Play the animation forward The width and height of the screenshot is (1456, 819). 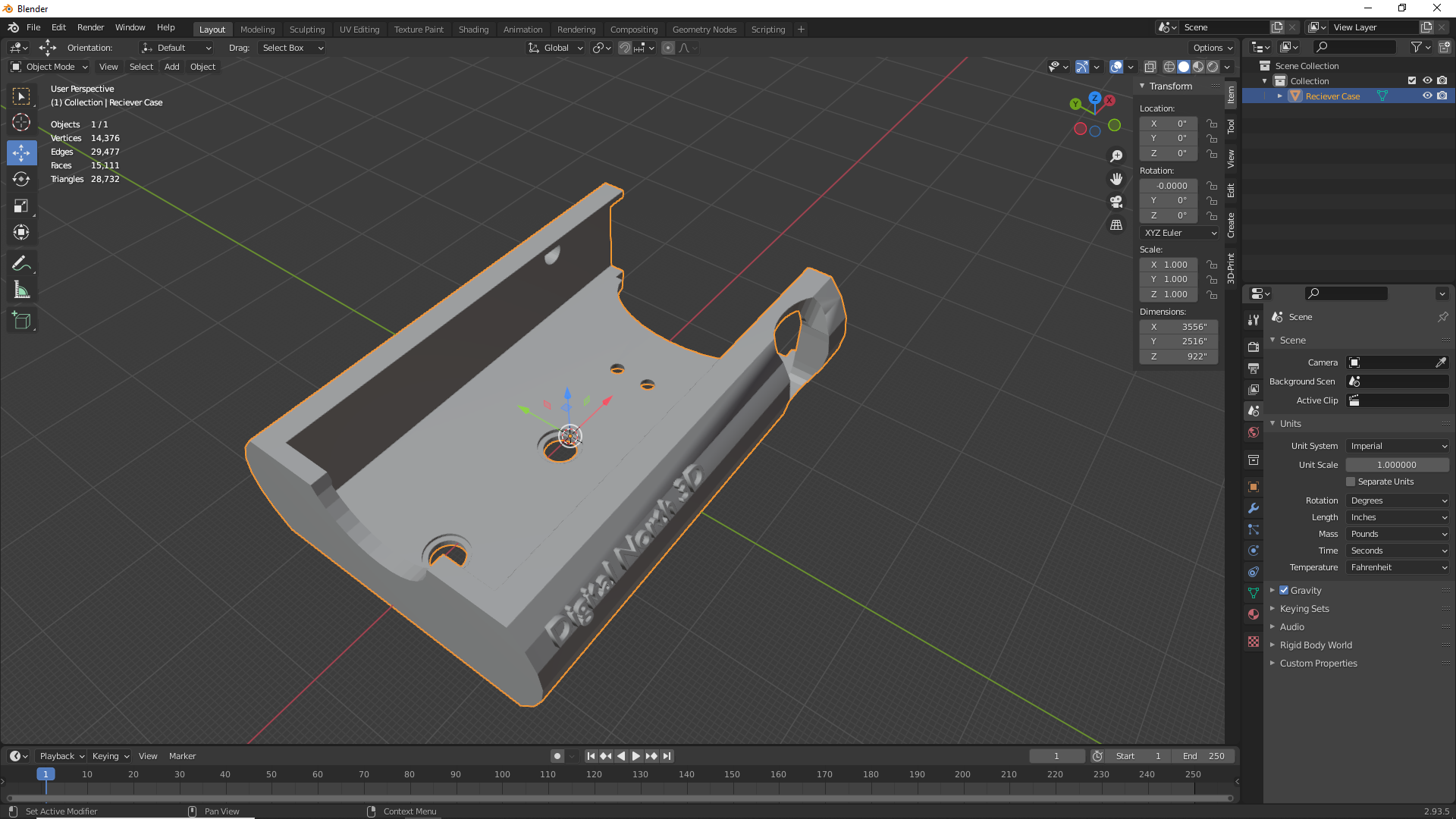point(636,756)
